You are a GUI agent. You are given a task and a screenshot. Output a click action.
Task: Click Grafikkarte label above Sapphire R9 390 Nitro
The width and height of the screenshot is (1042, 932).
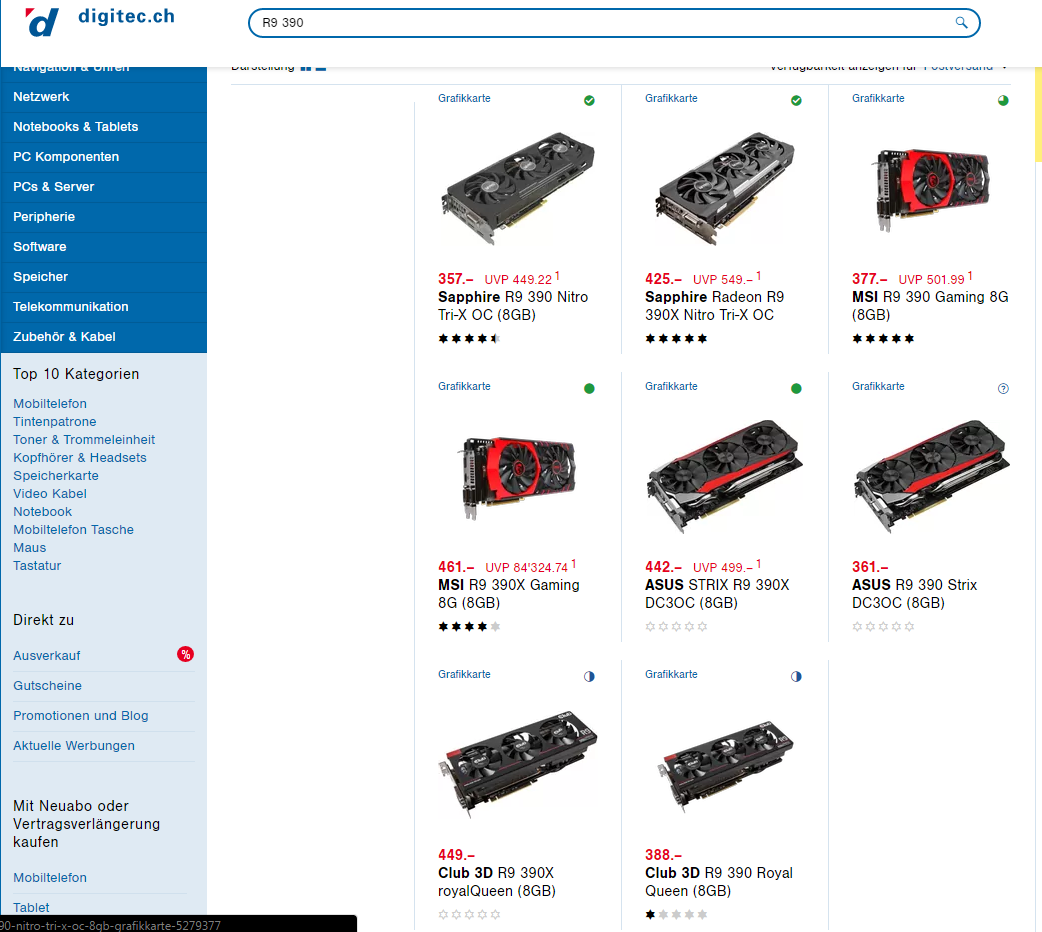464,98
